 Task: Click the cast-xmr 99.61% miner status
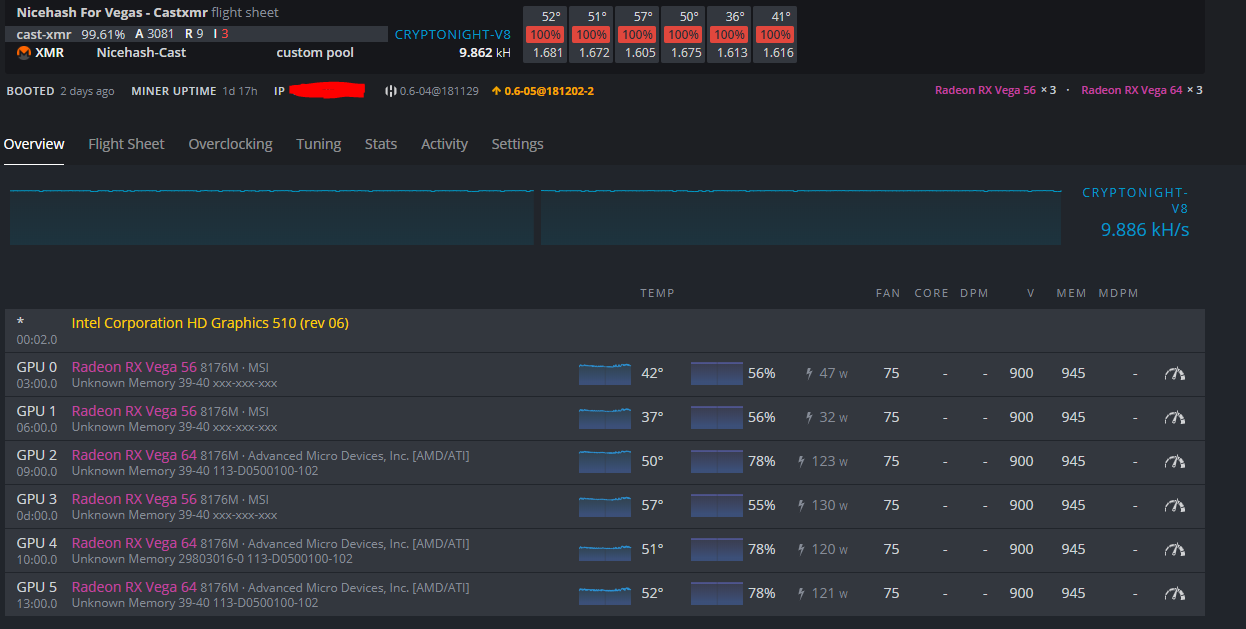pos(71,34)
